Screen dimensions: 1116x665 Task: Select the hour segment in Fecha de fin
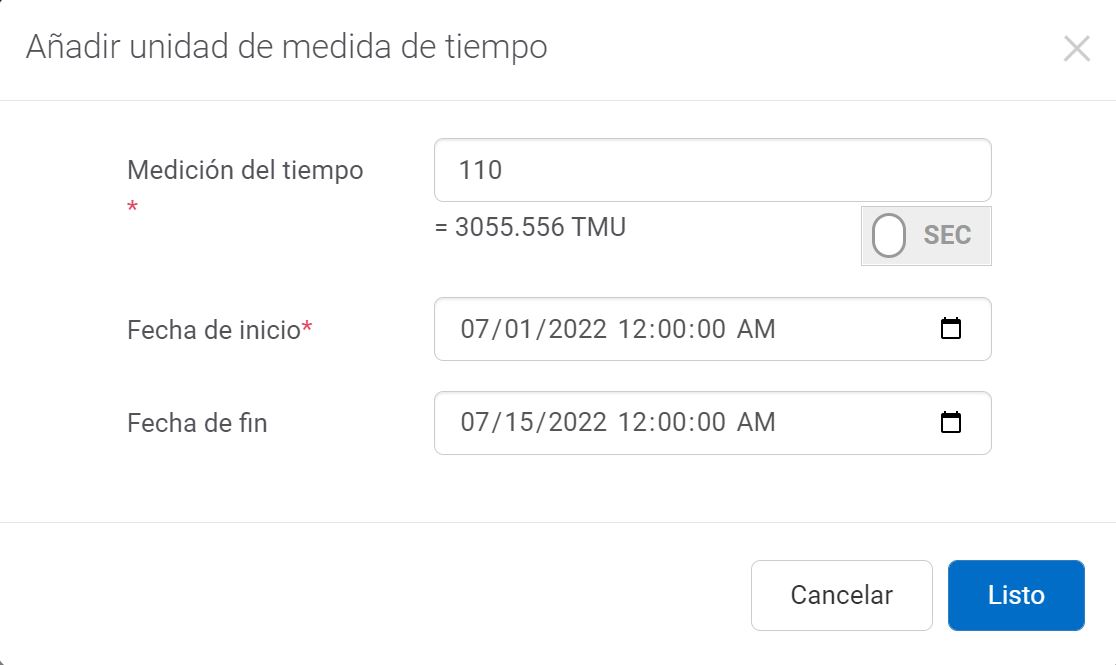click(x=632, y=423)
